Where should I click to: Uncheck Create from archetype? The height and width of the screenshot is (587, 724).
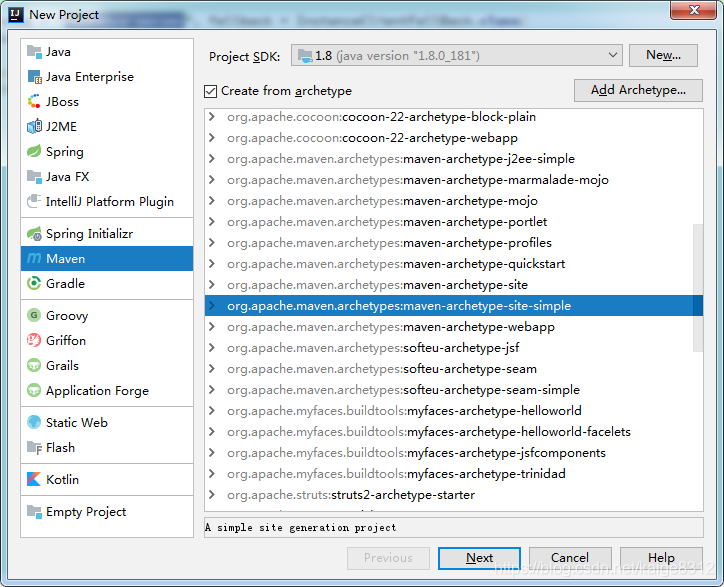click(211, 91)
